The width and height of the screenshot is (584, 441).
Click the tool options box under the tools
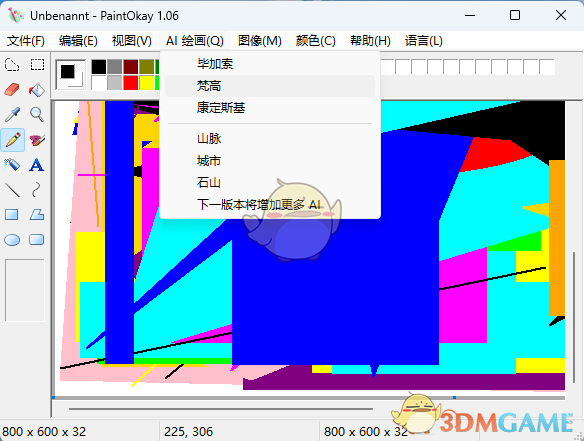point(25,290)
